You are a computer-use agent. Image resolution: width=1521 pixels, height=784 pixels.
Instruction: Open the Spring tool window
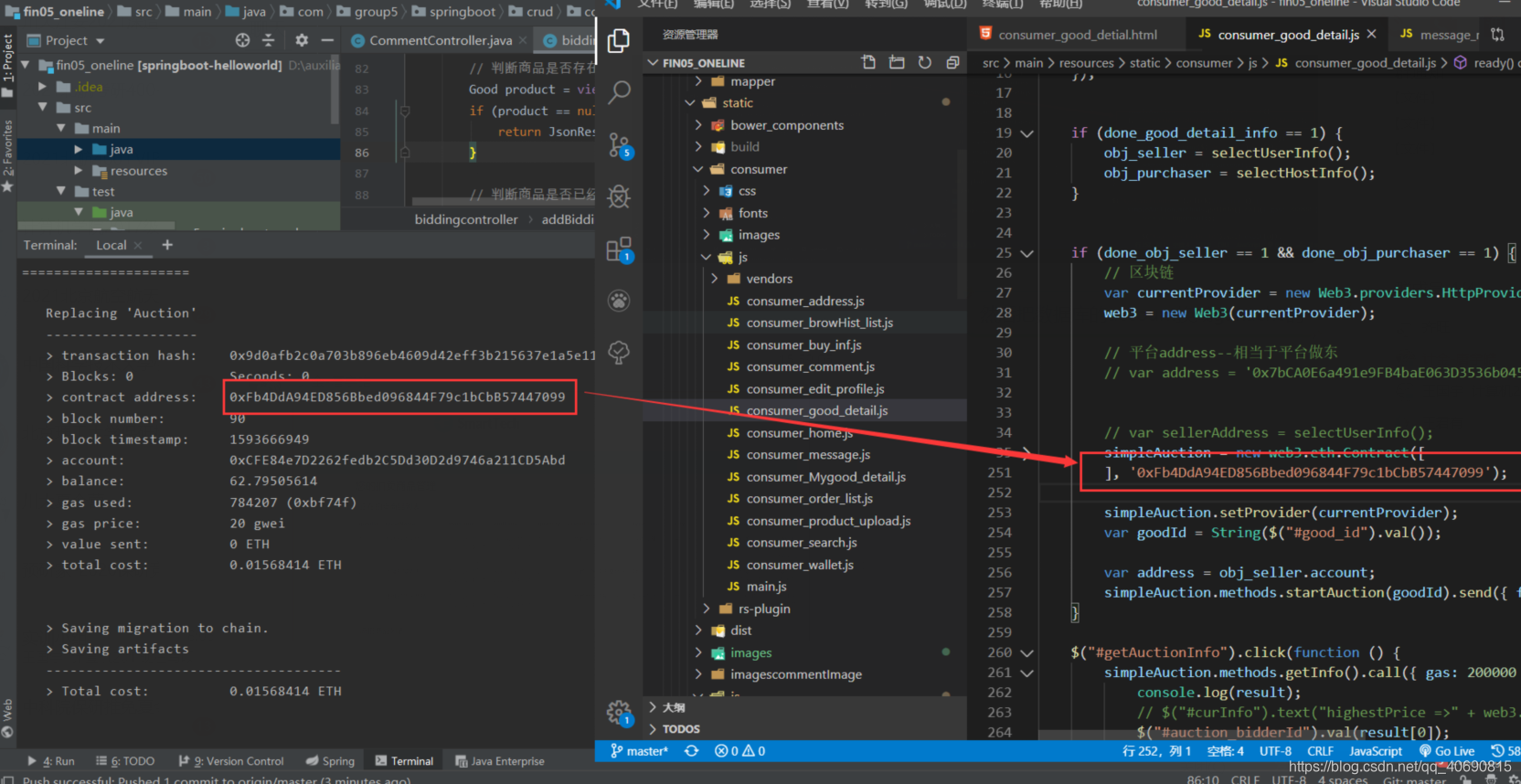coord(330,761)
